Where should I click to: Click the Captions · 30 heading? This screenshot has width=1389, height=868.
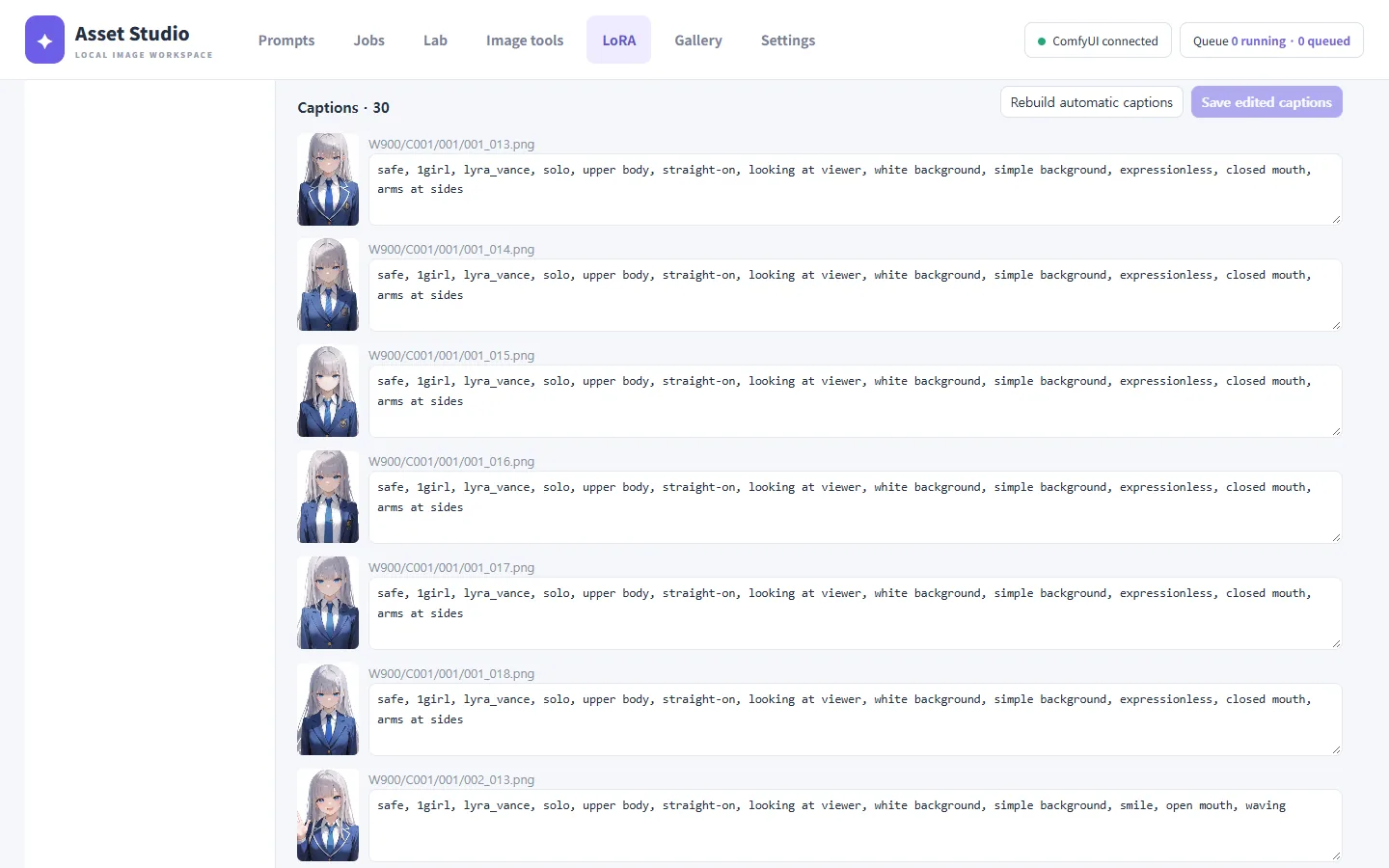343,108
